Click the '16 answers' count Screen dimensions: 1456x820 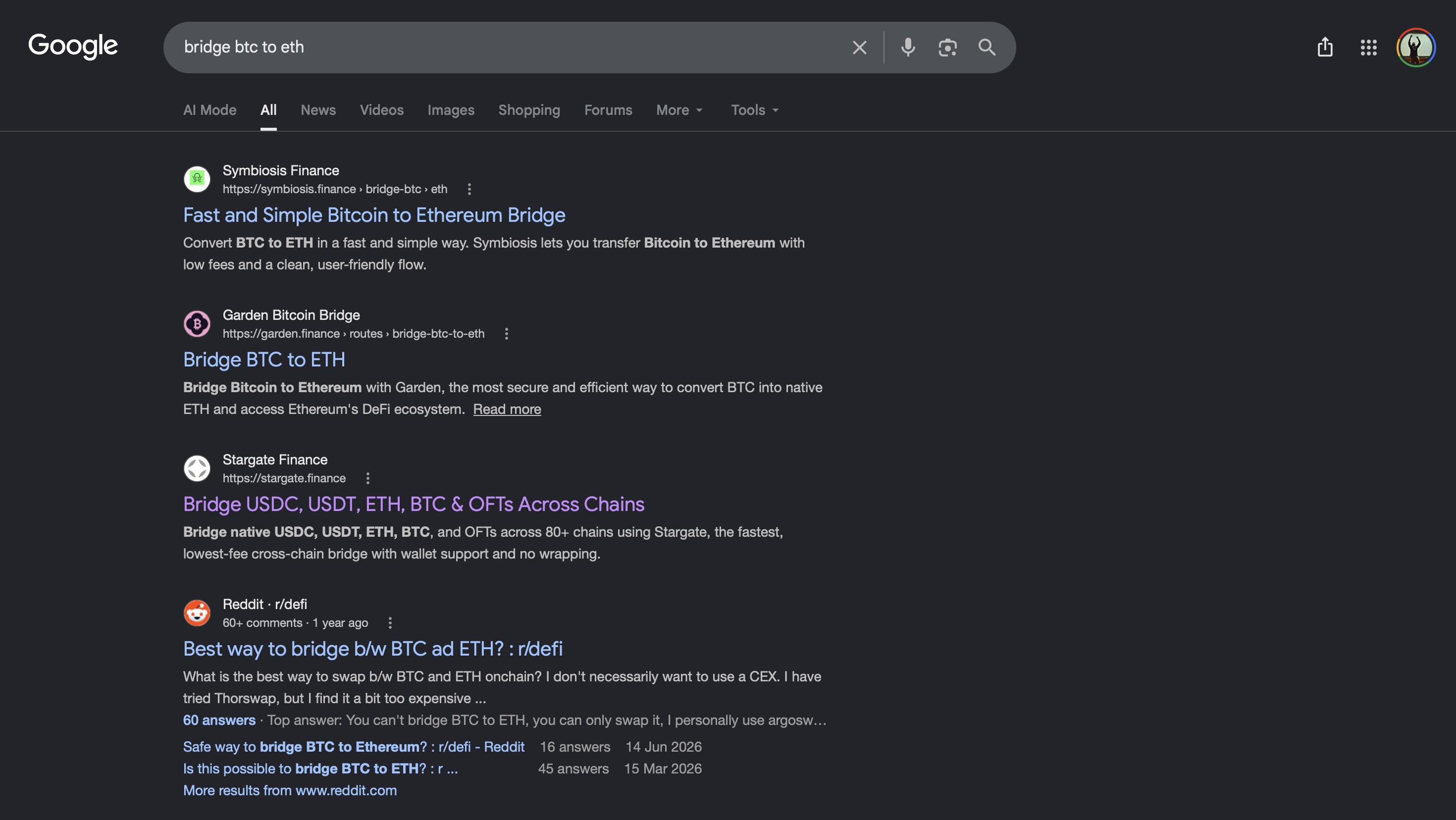point(575,747)
